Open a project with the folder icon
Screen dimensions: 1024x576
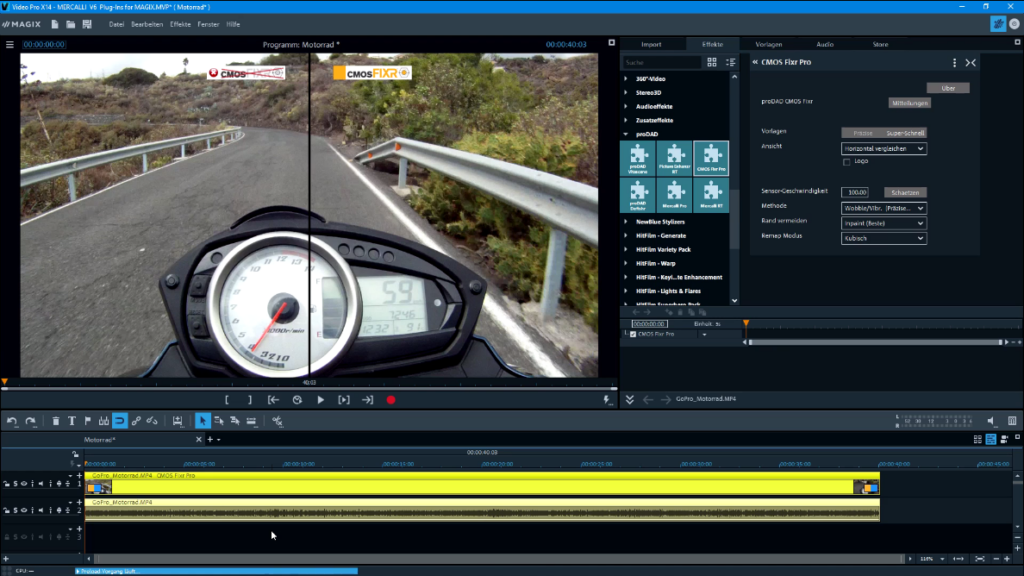(71, 24)
